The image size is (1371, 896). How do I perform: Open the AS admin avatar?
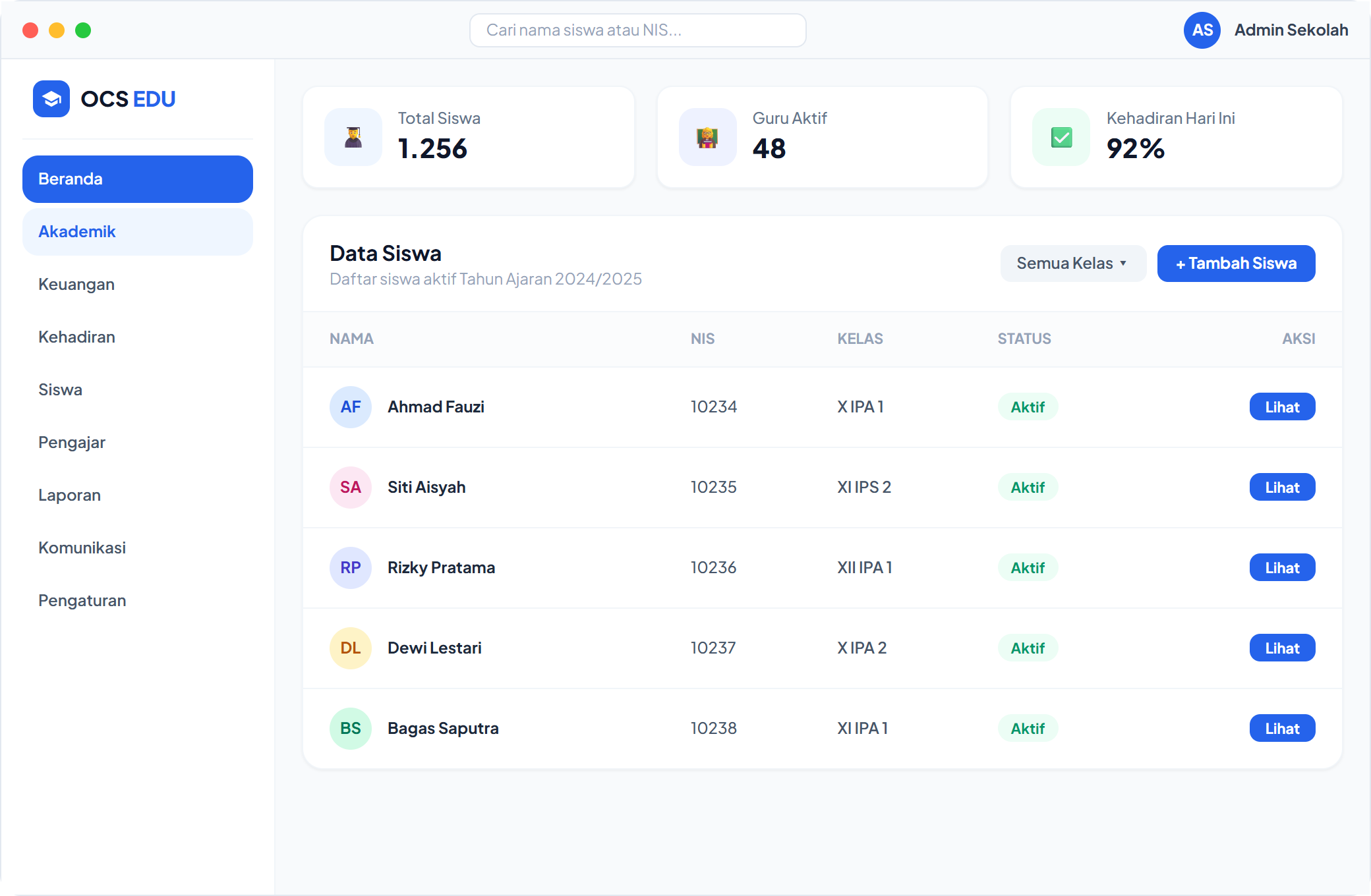click(x=1202, y=30)
